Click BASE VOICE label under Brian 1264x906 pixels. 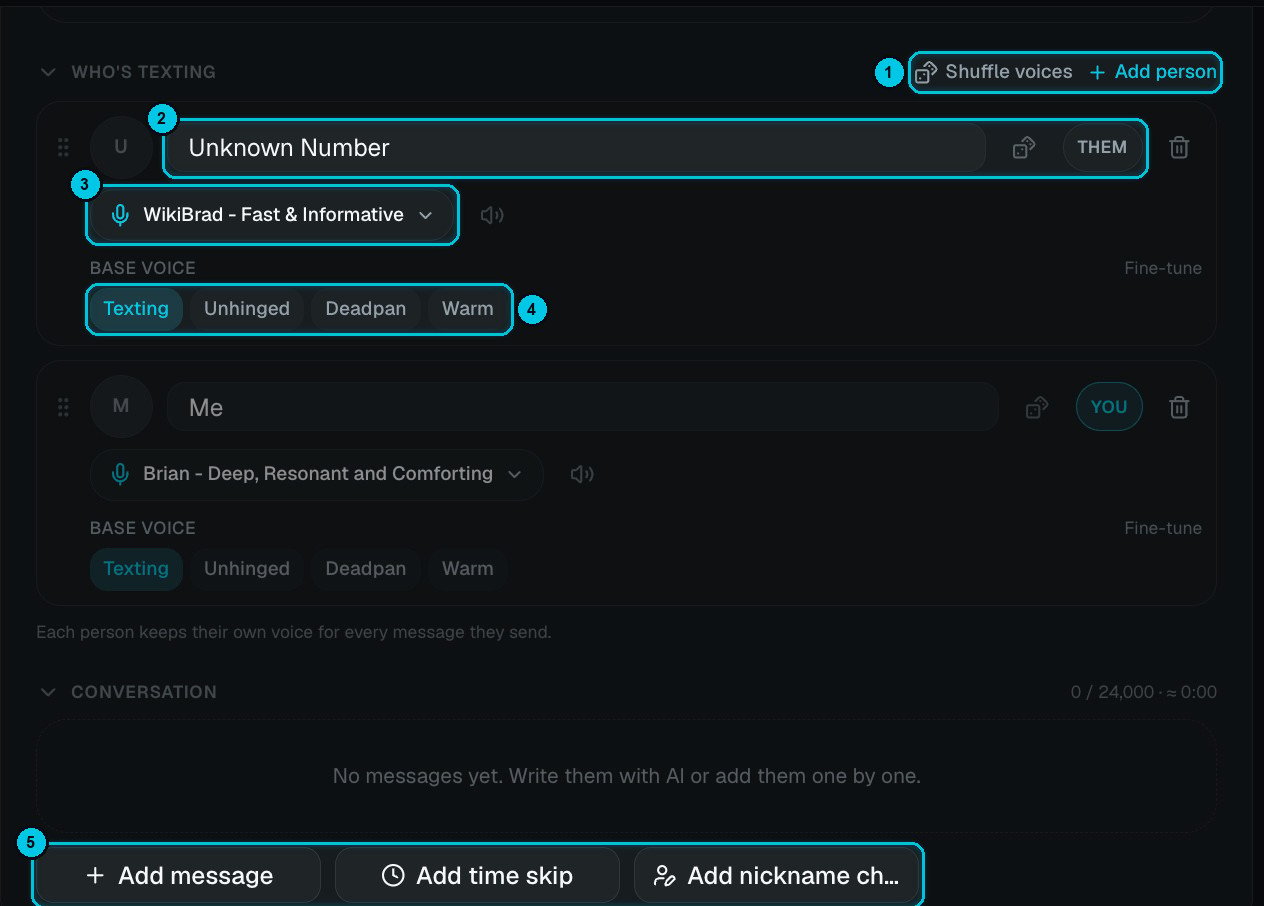(x=143, y=528)
